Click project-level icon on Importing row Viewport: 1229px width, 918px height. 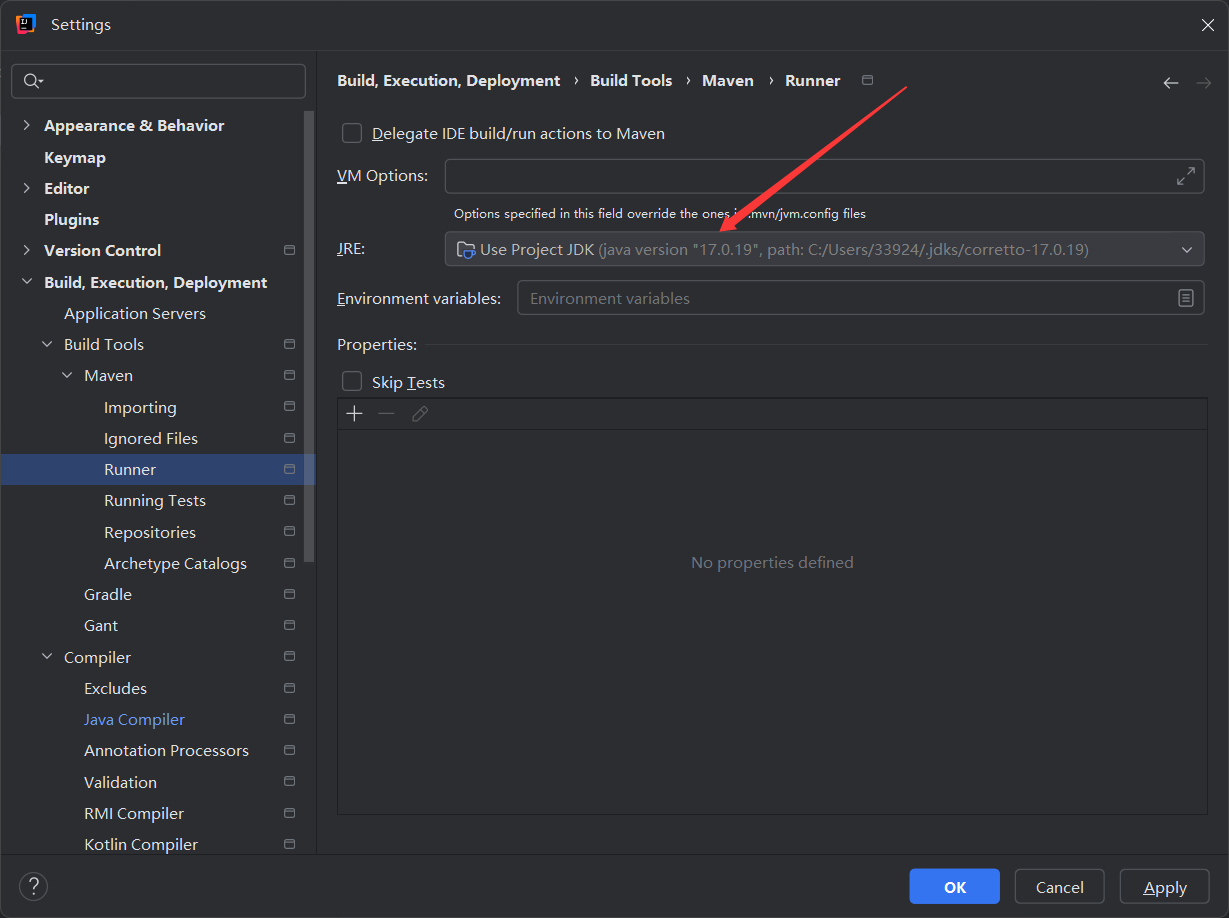pyautogui.click(x=289, y=407)
